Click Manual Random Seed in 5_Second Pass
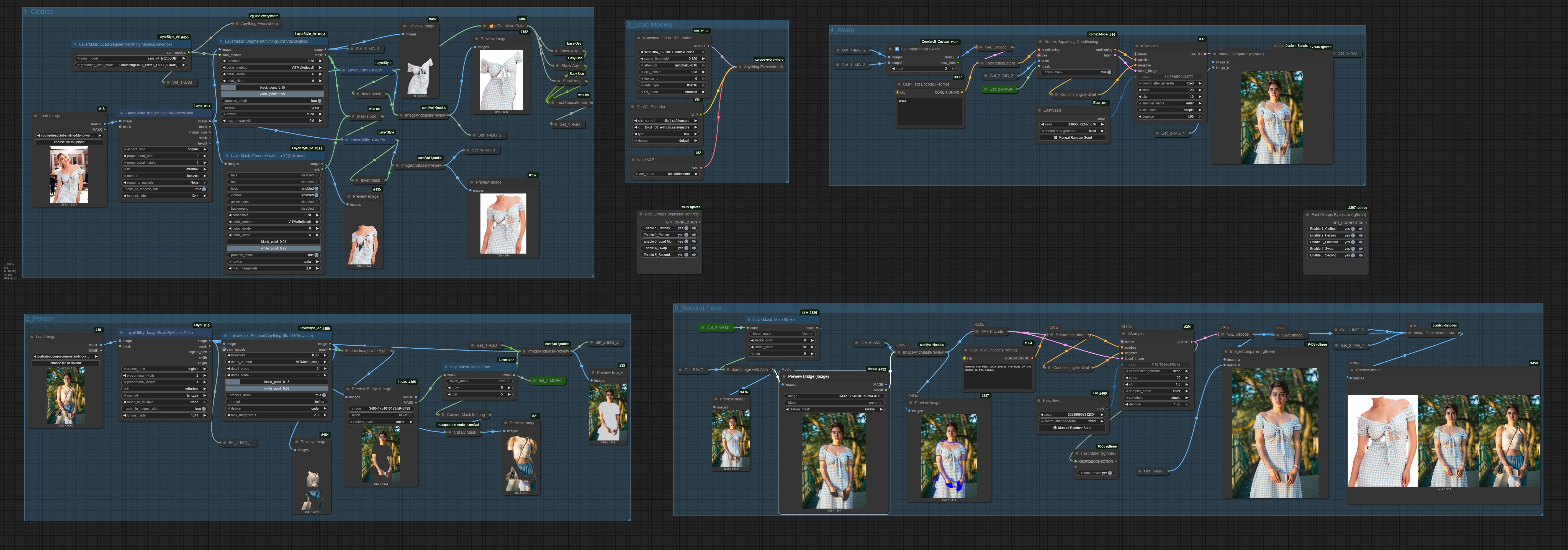1568x550 pixels. [1073, 428]
